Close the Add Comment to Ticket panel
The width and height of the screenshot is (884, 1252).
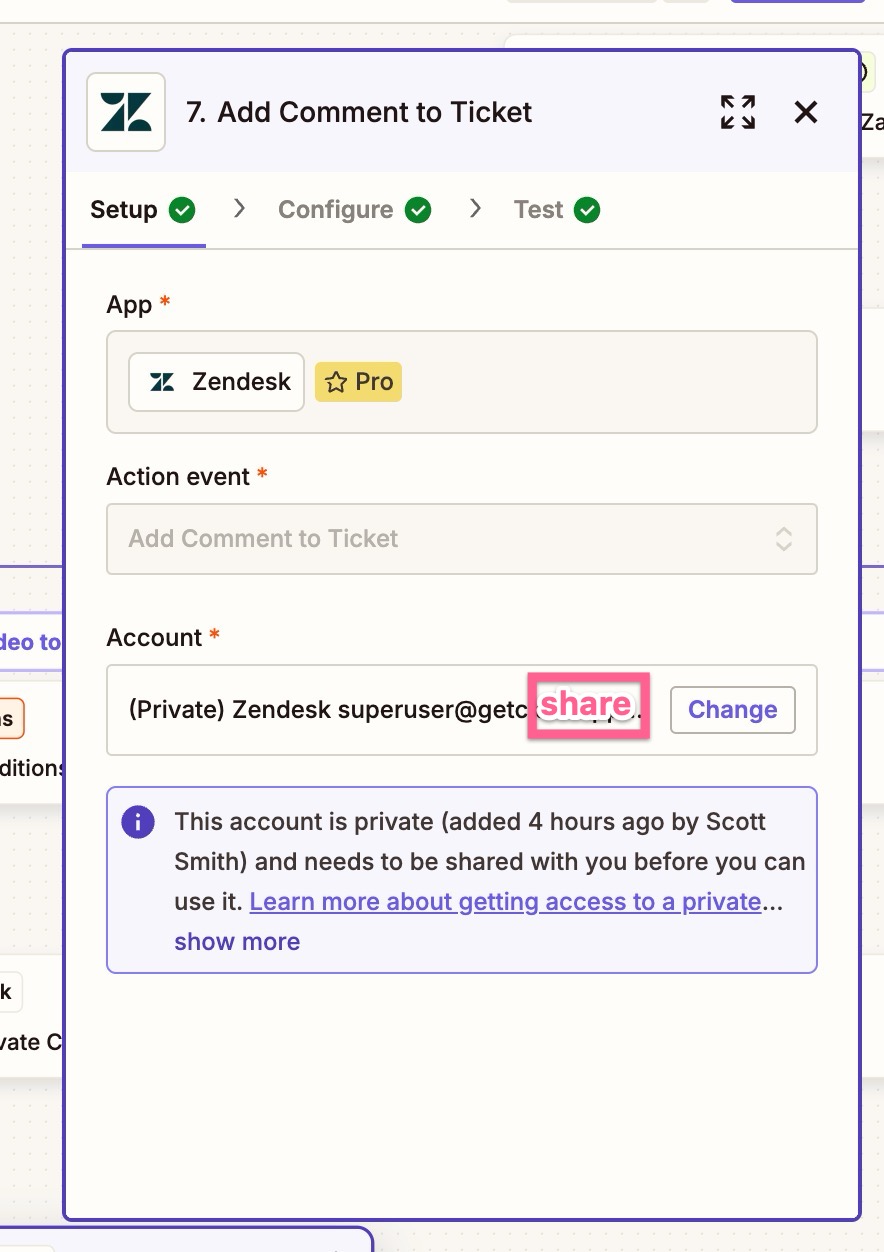pos(806,112)
